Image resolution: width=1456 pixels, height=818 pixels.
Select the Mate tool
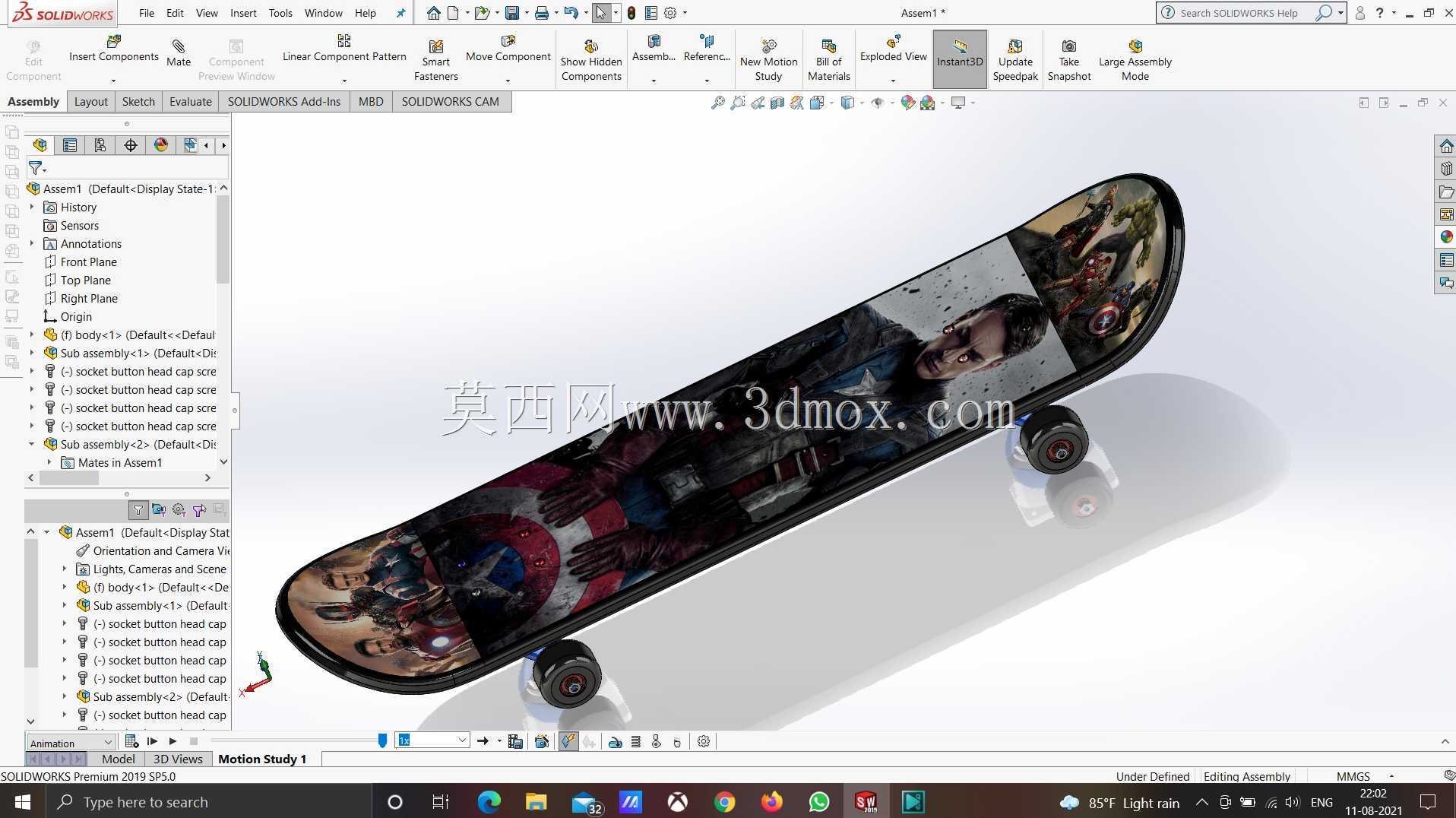179,53
